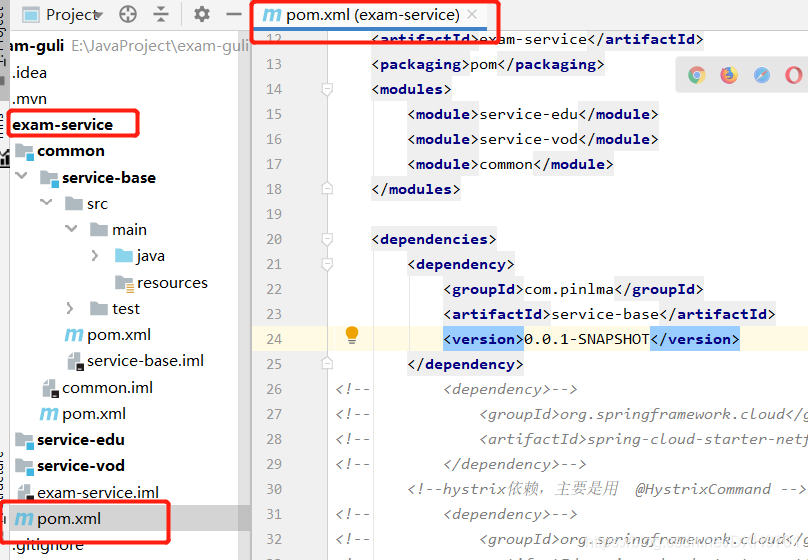808x560 pixels.
Task: Click the hystrix comment on line 30
Action: point(607,489)
